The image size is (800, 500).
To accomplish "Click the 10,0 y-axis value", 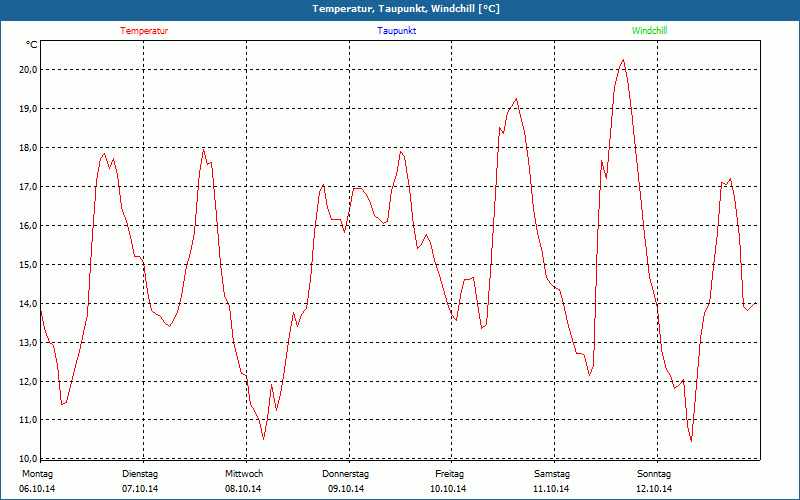I will pos(28,458).
